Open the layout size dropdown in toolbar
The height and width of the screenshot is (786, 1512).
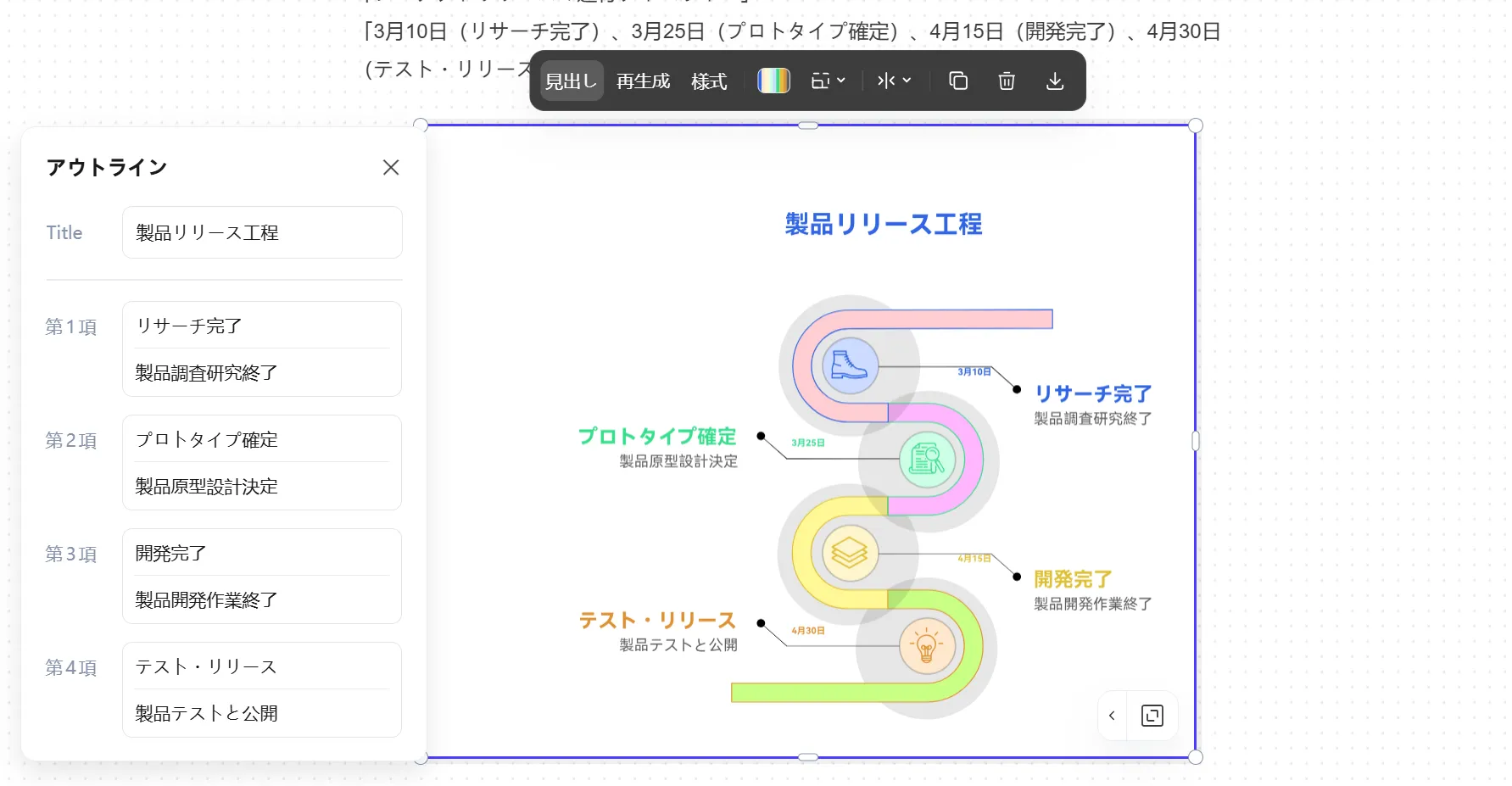tap(828, 81)
